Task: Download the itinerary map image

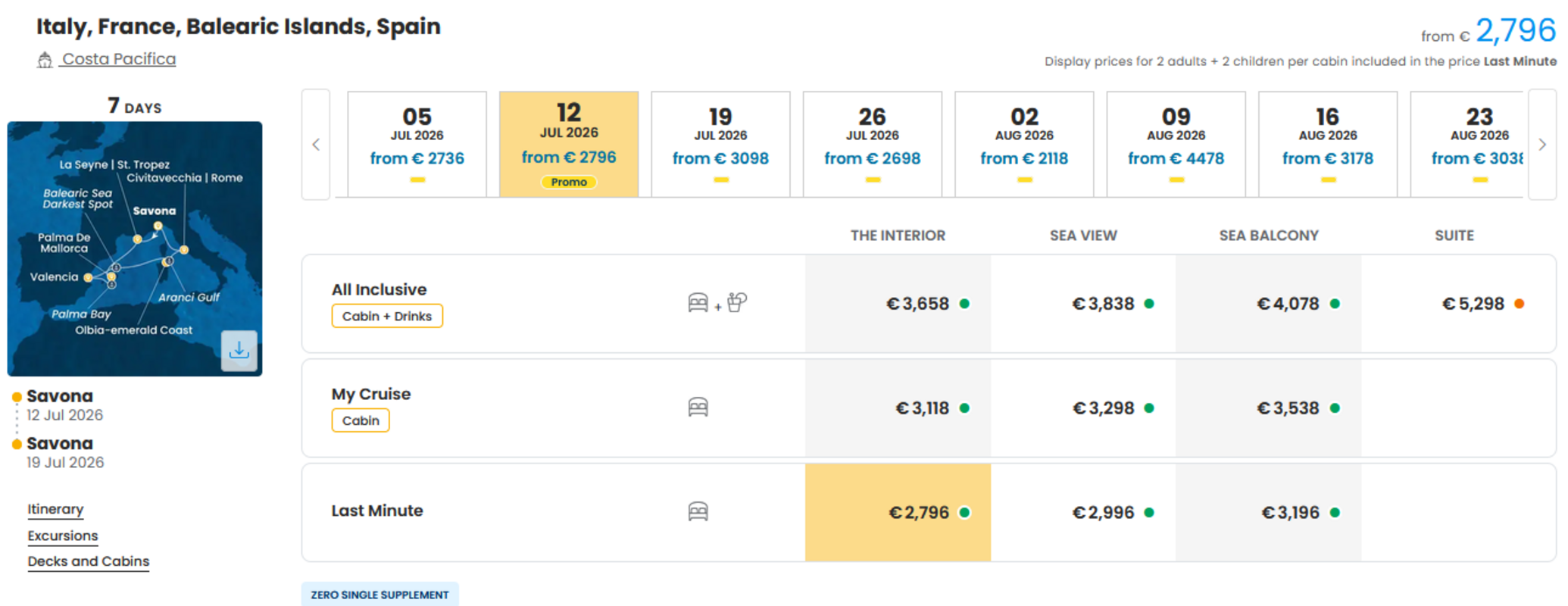Action: tap(239, 350)
